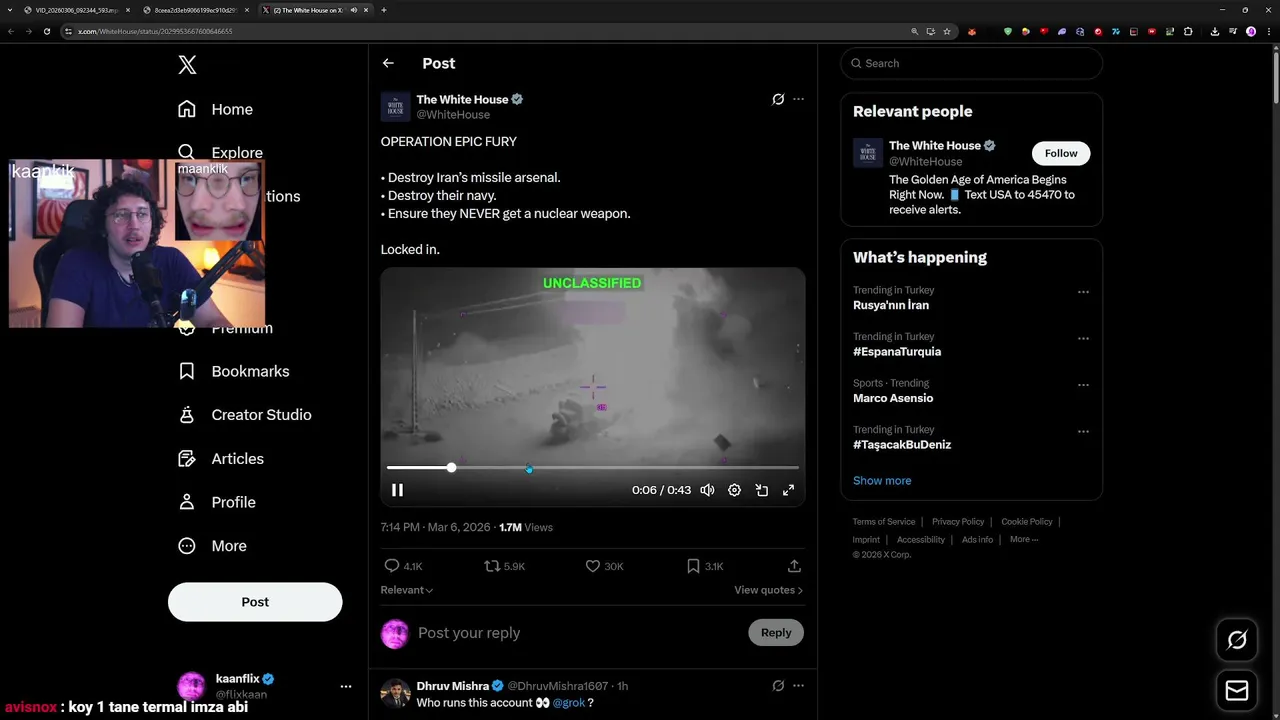Image resolution: width=1280 pixels, height=720 pixels.
Task: Open Messages floating button at bottom right
Action: coord(1237,691)
